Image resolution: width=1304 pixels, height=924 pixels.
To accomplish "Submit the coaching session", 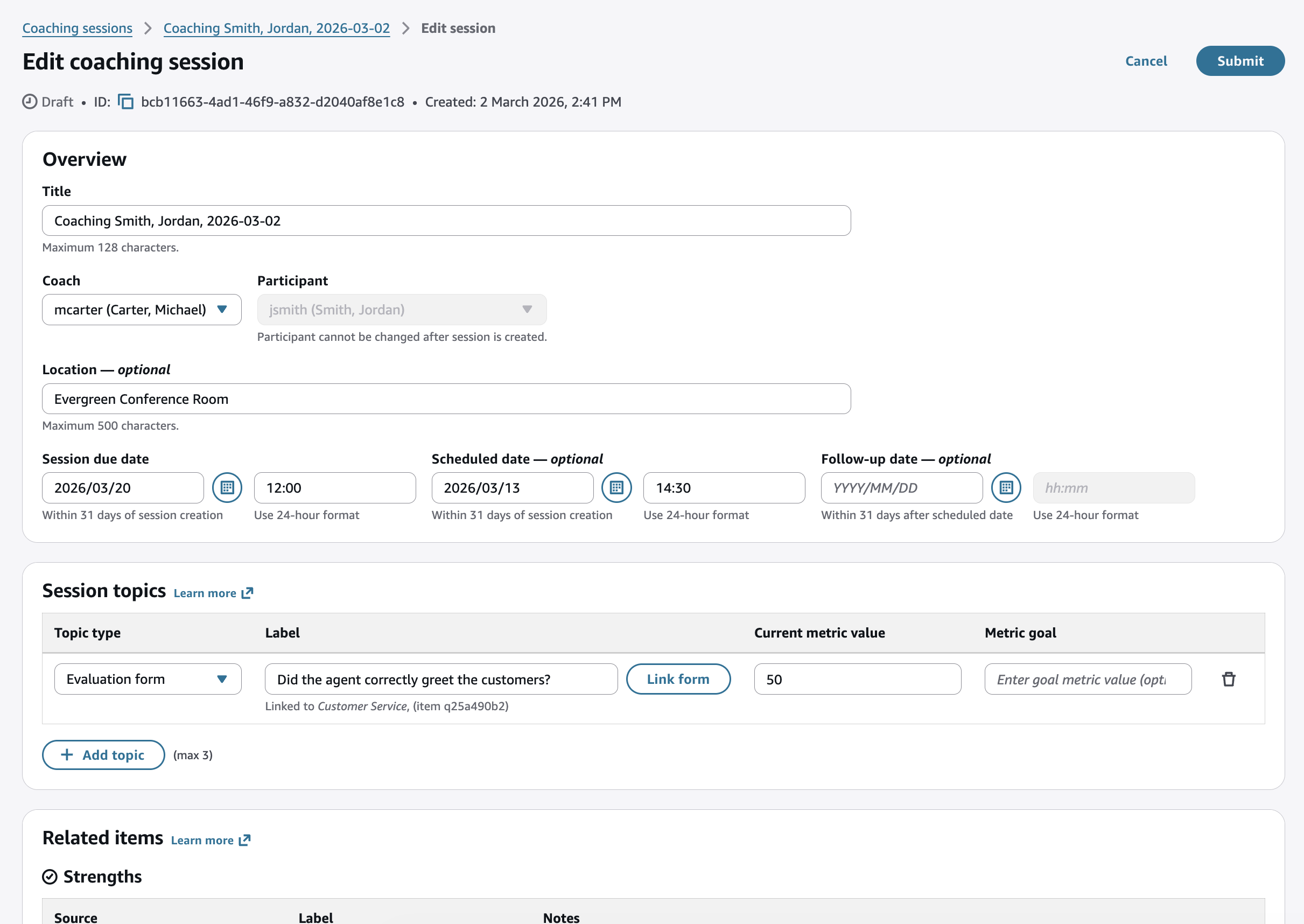I will pos(1240,61).
